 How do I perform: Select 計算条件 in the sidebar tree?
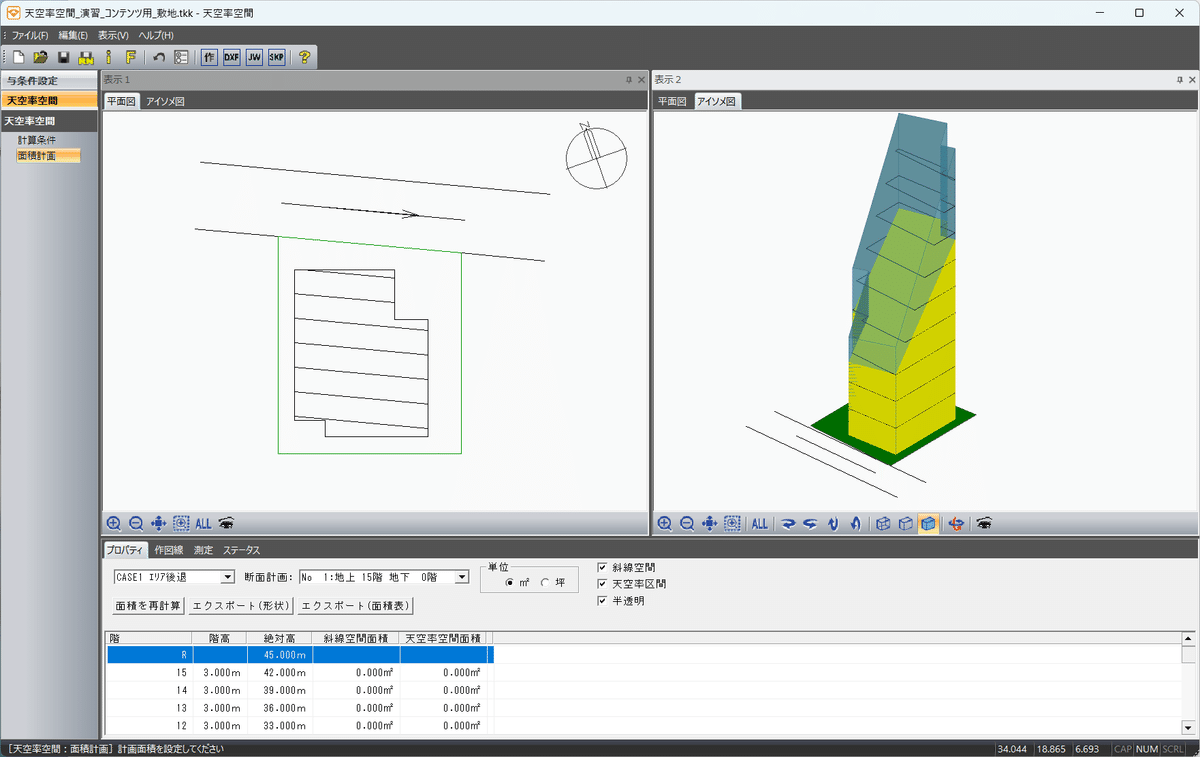(x=37, y=140)
